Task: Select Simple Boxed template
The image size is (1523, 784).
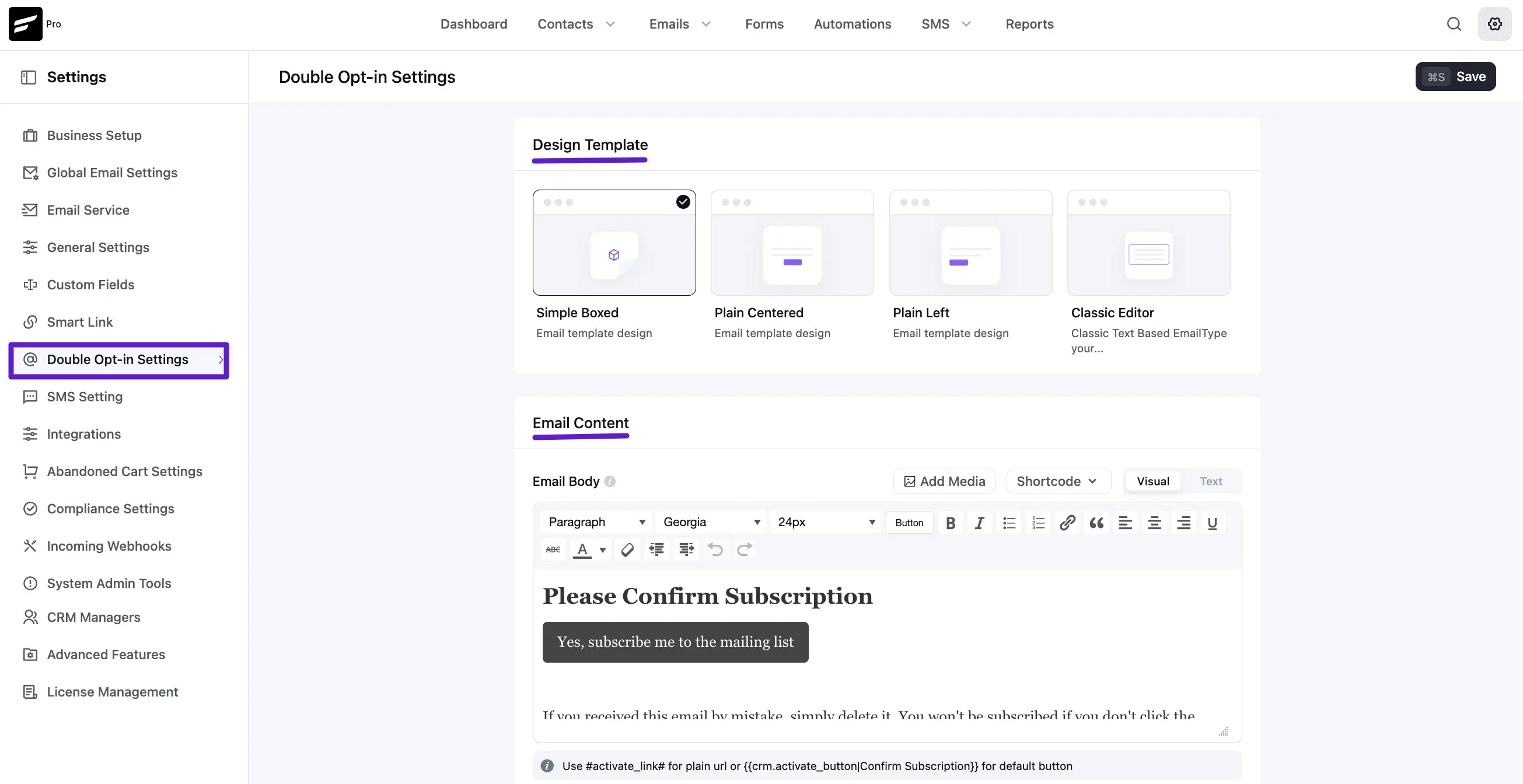Action: [614, 243]
